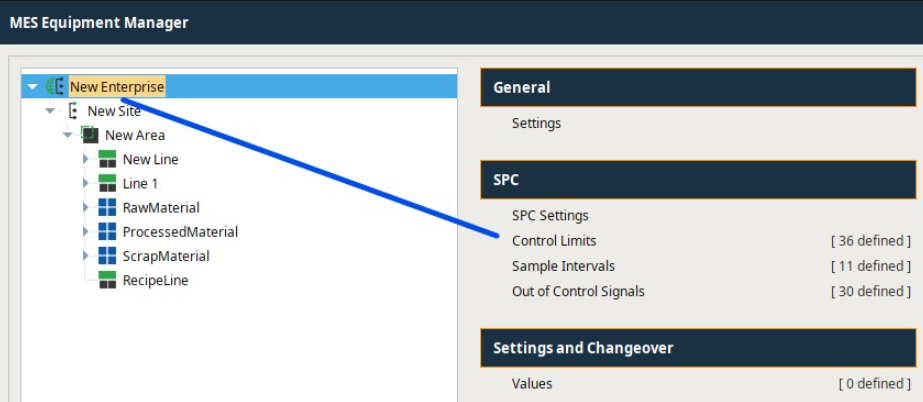
Task: Expand the RawMaterial tree node
Action: tap(86, 207)
